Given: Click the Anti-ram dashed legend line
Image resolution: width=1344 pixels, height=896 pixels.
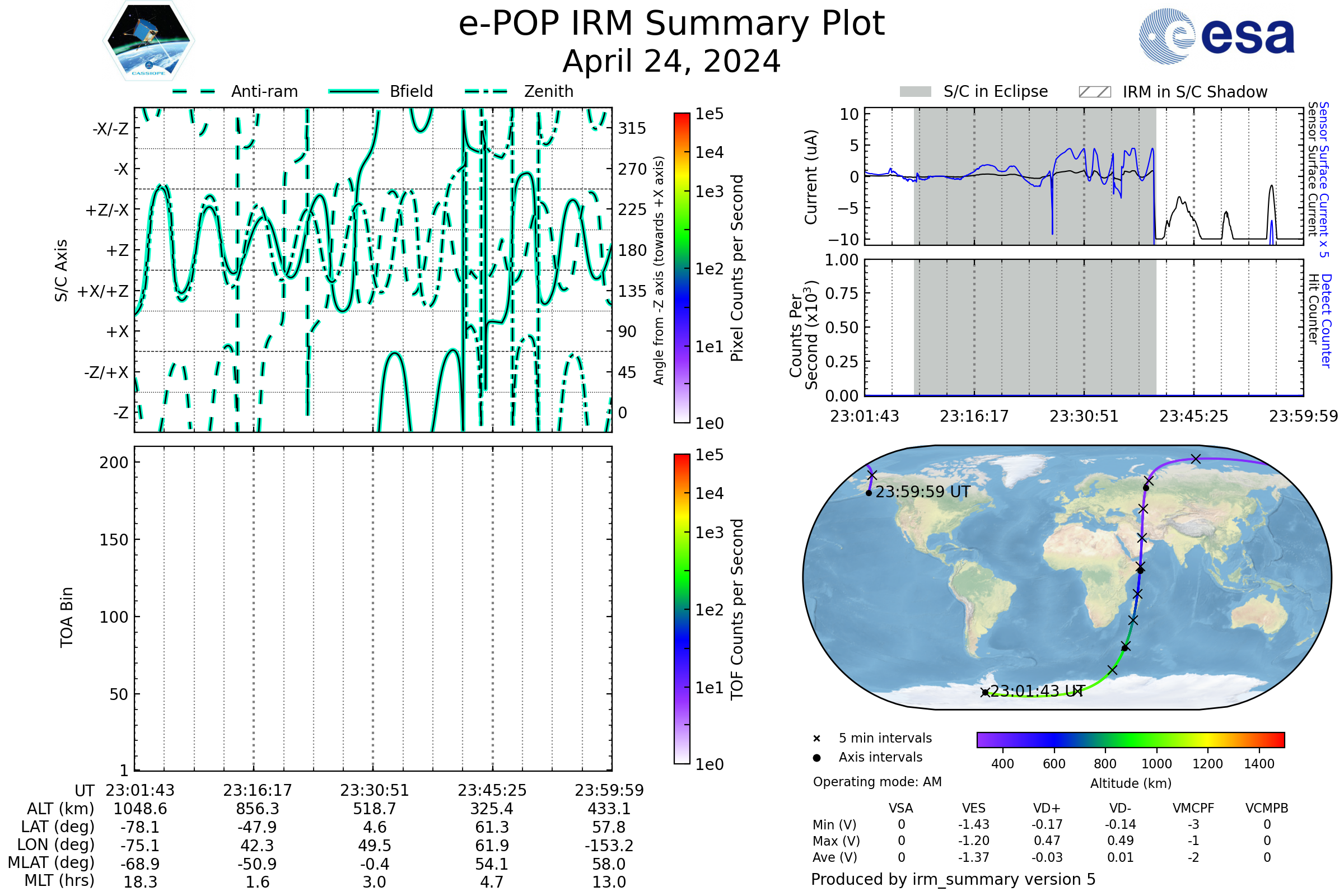Looking at the screenshot, I should 194,91.
